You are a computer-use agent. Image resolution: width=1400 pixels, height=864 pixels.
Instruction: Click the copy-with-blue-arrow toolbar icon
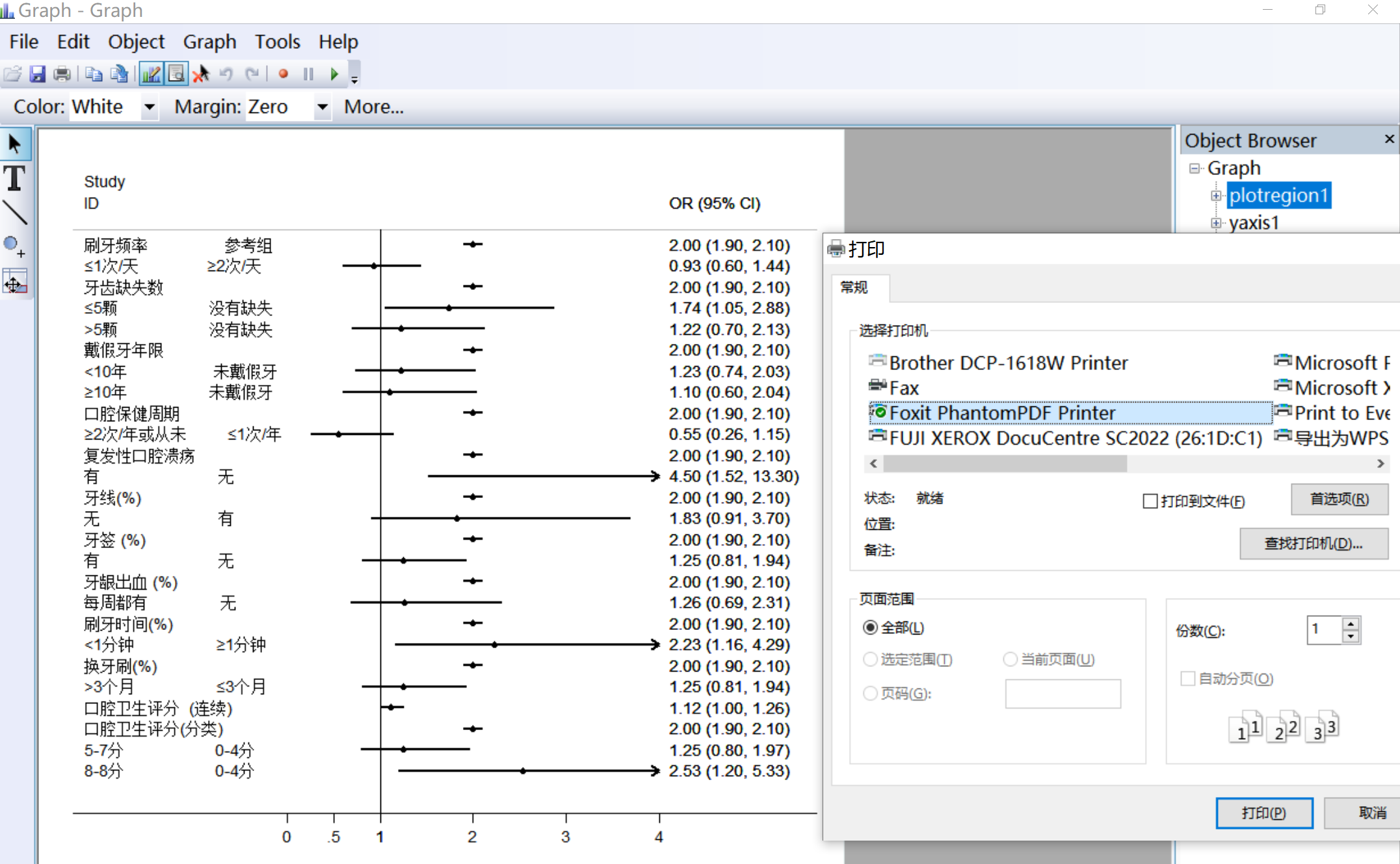(118, 74)
